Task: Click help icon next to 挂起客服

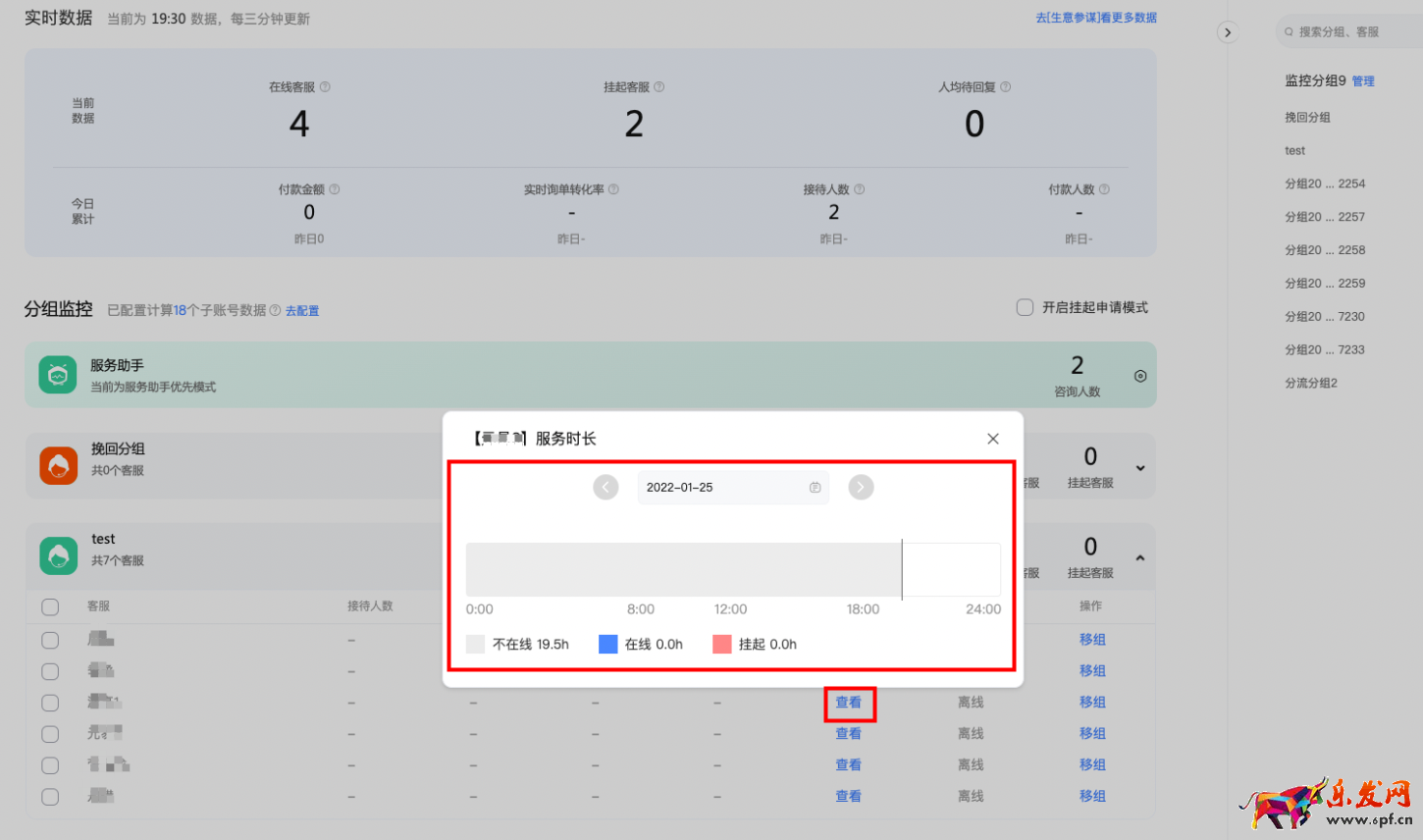Action: tap(659, 87)
